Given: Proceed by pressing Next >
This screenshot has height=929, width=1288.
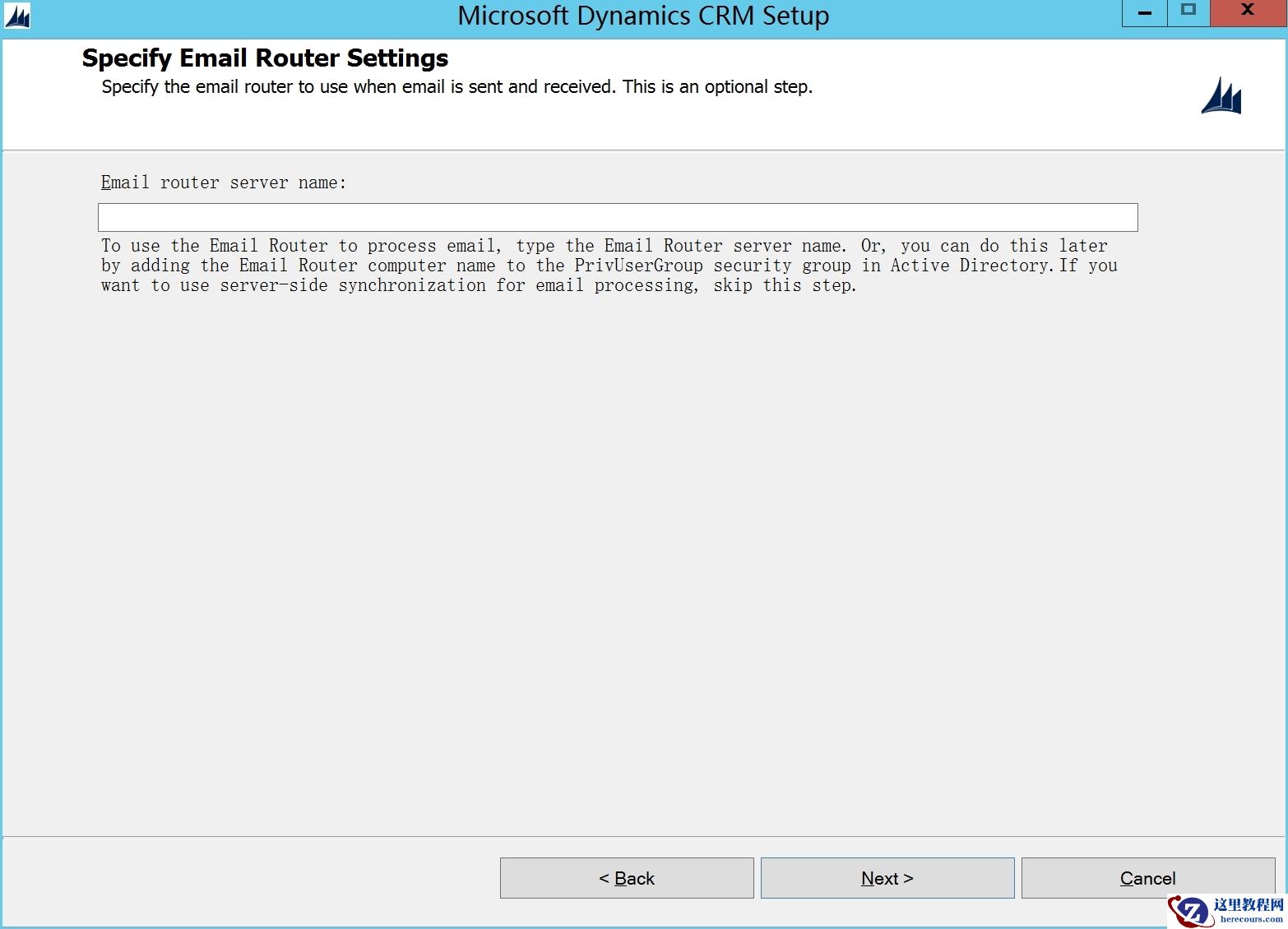Looking at the screenshot, I should (887, 878).
